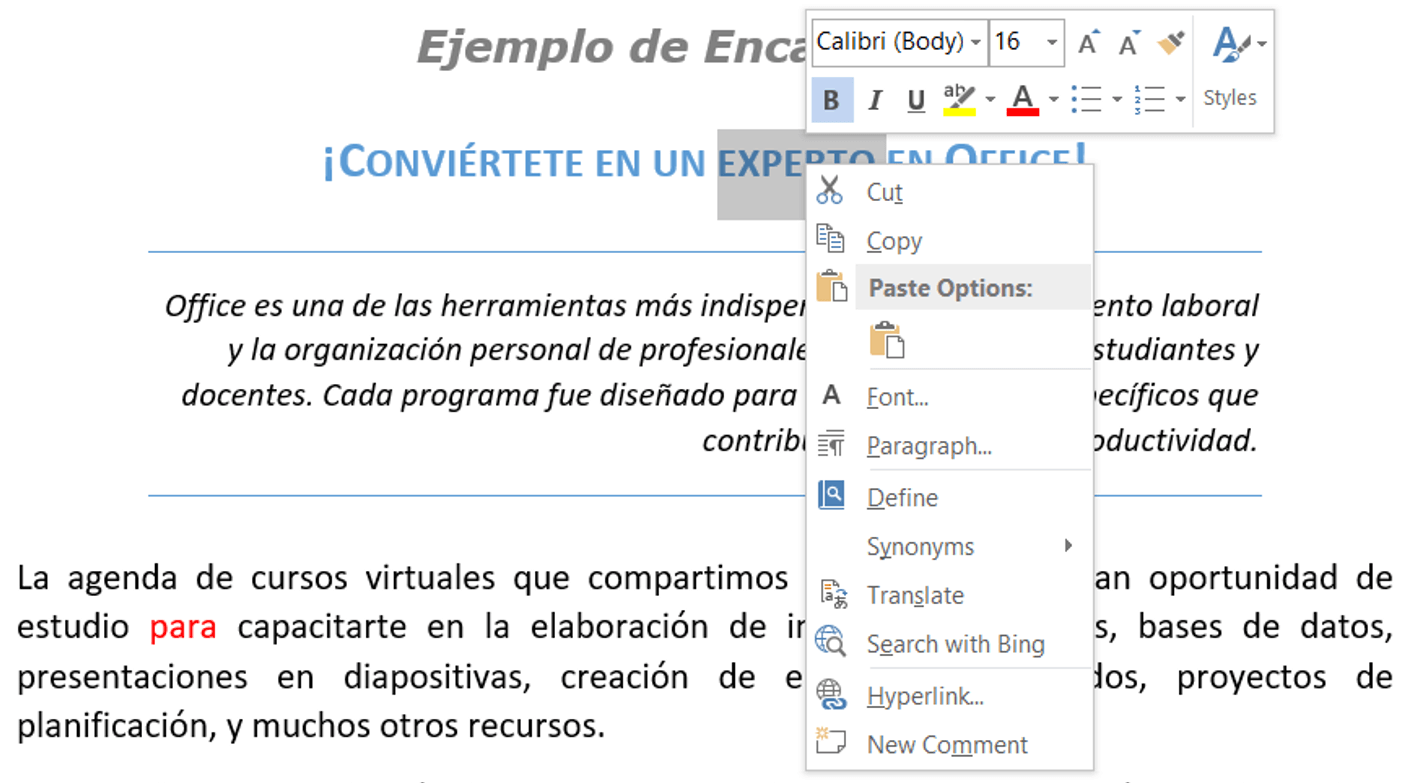Click the Hyperlink globe icon
Viewport: 1405px width, 783px height.
831,694
